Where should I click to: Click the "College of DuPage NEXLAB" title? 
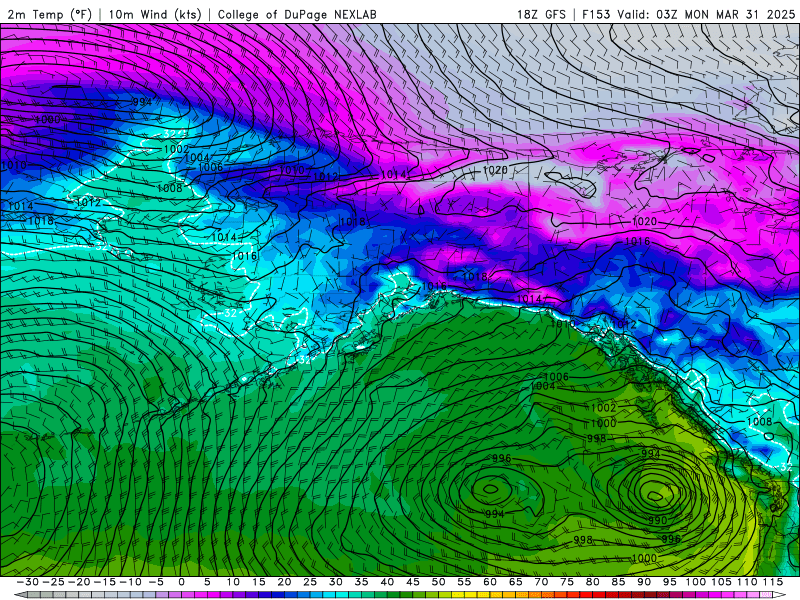(297, 14)
